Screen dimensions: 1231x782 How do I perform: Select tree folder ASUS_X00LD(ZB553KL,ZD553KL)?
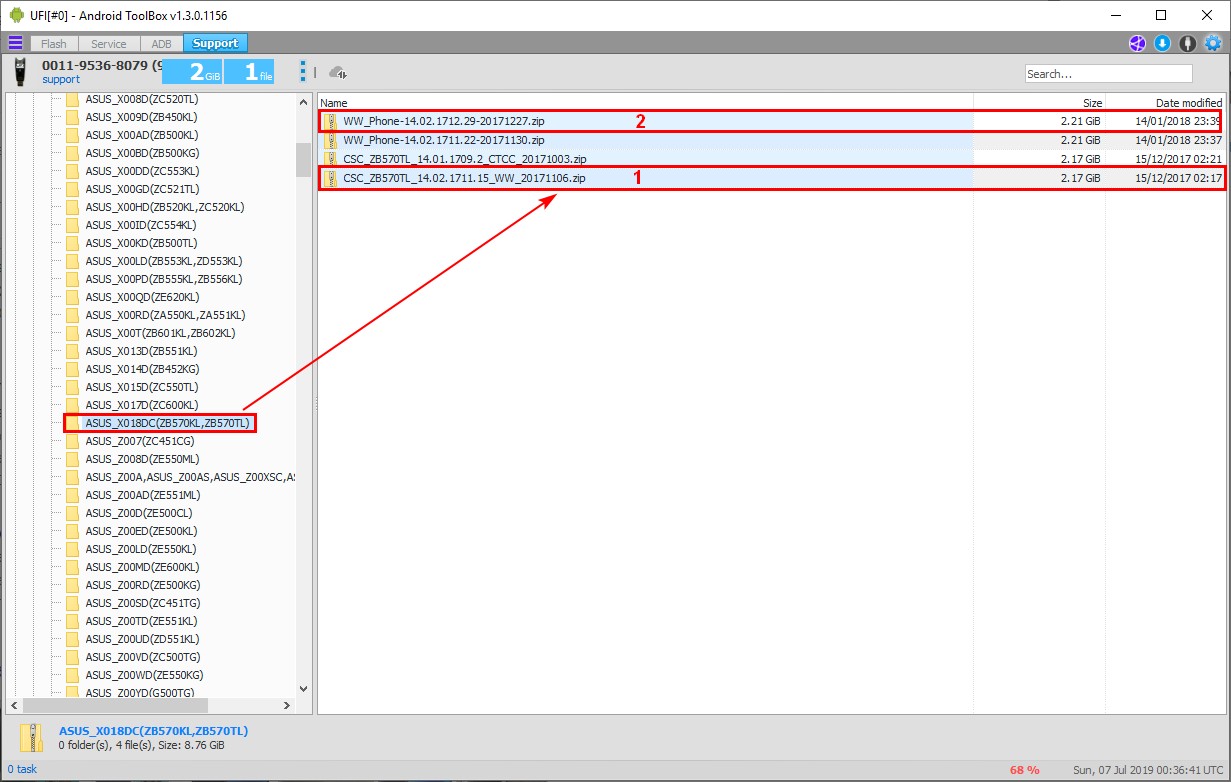click(165, 261)
